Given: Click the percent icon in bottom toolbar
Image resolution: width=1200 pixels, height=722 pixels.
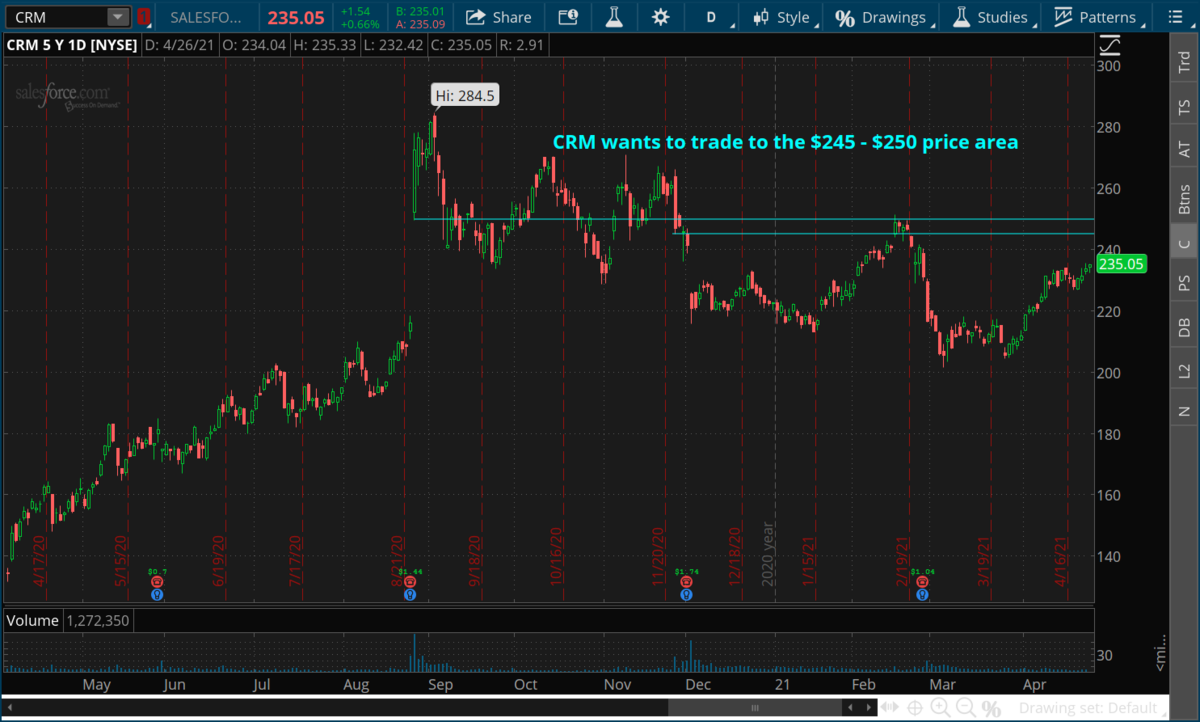Looking at the screenshot, I should click(x=991, y=708).
